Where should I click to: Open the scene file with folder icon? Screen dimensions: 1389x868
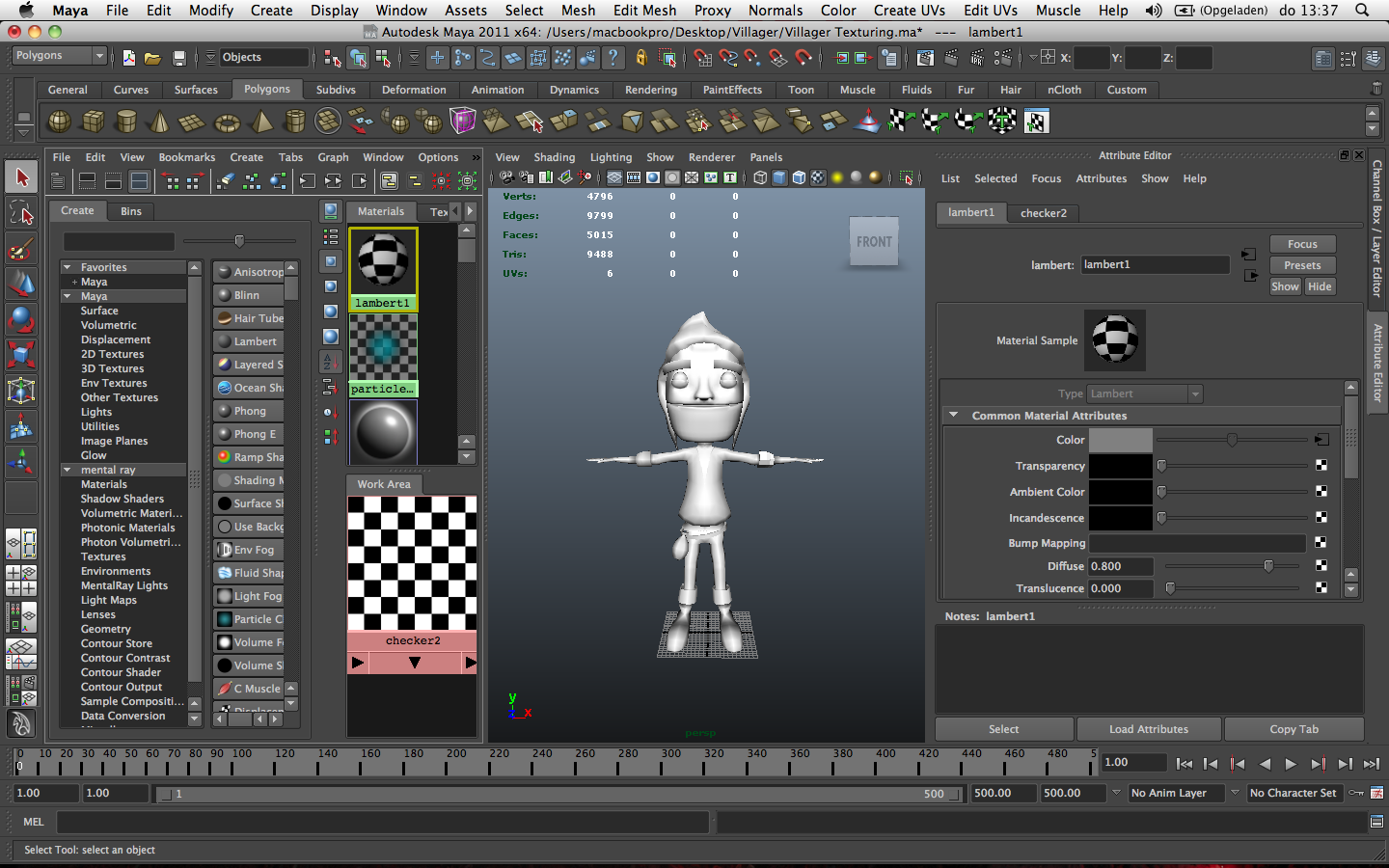tap(152, 58)
